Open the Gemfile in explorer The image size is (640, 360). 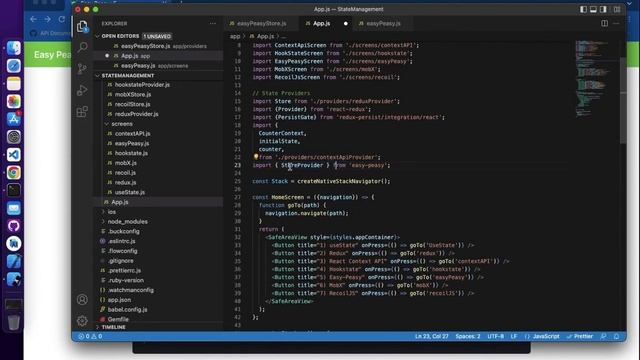click(x=118, y=319)
